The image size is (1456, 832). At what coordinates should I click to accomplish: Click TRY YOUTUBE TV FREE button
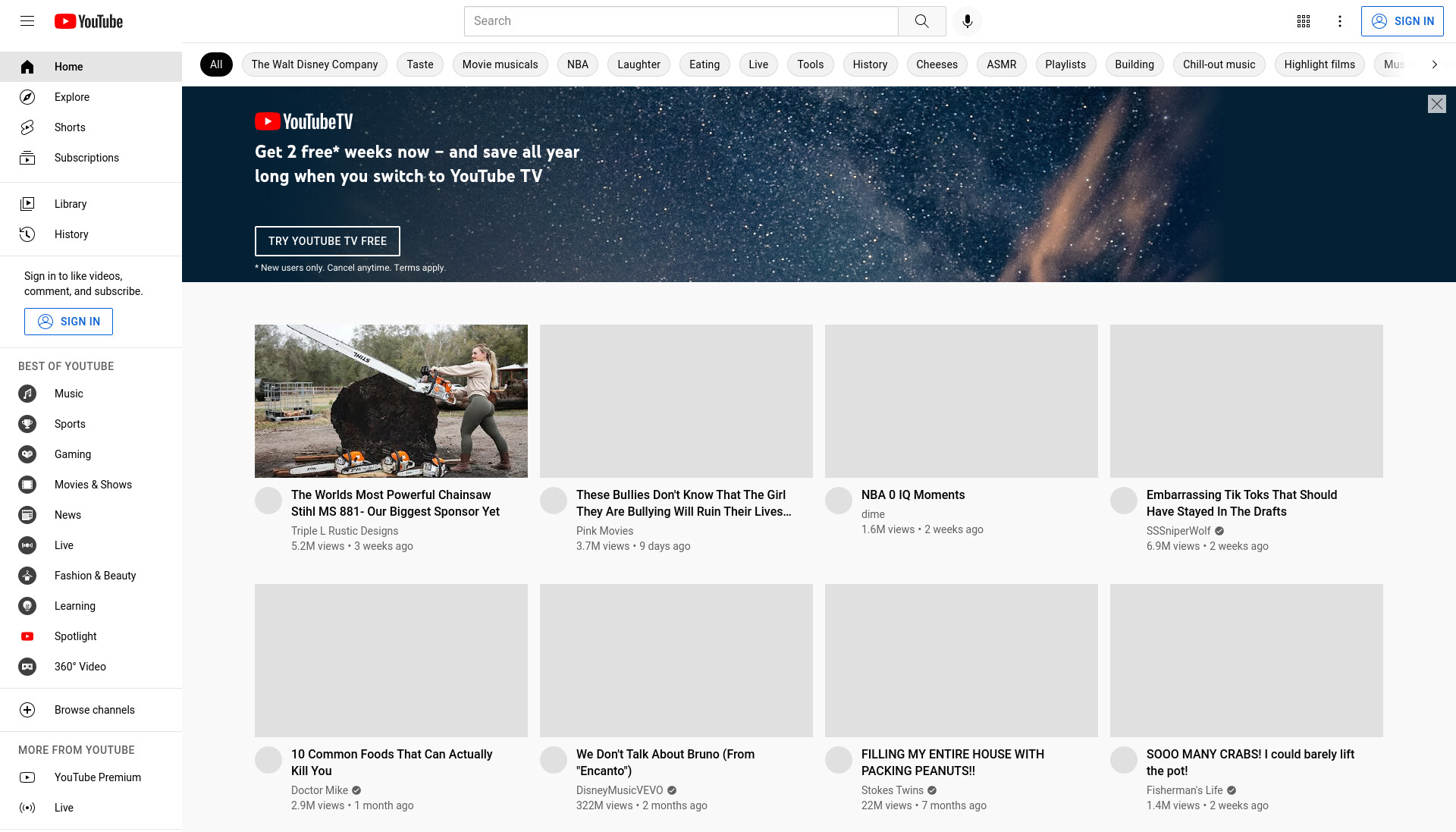tap(328, 241)
